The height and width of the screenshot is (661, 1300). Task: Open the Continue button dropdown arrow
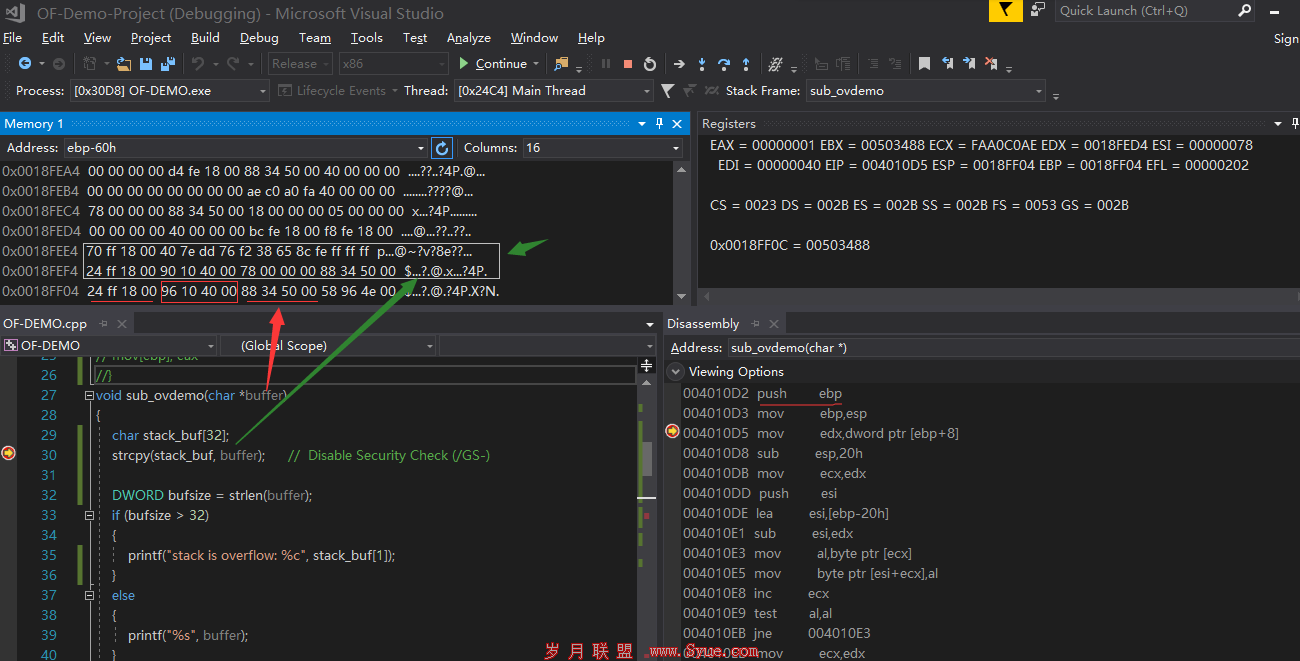tap(536, 64)
